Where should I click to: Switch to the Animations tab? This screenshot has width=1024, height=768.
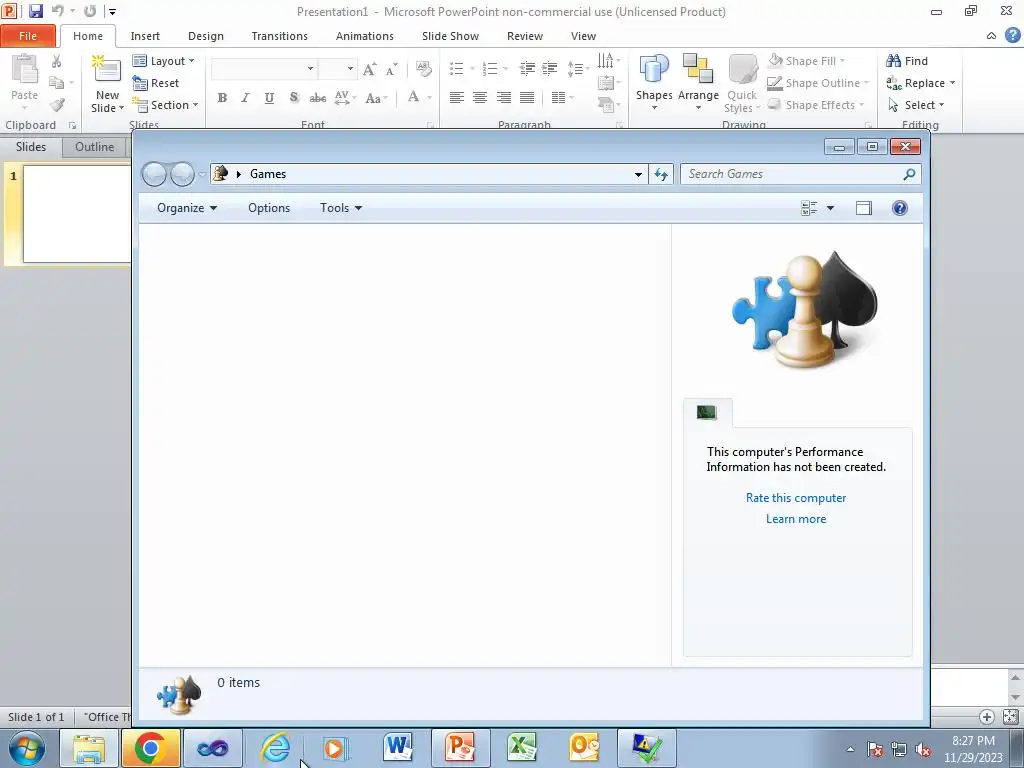coord(364,36)
